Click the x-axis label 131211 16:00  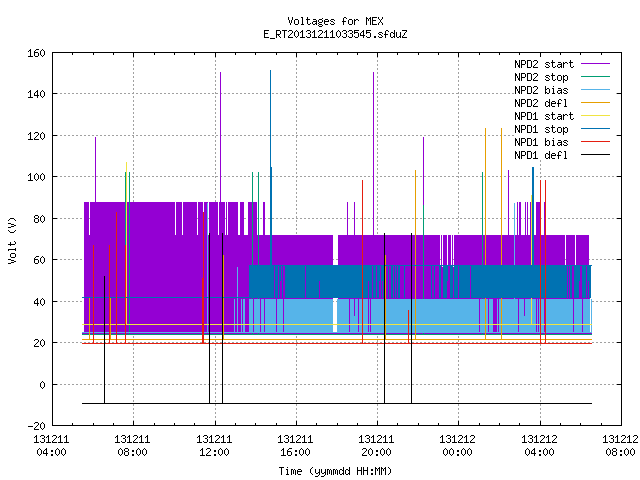pyautogui.click(x=295, y=446)
